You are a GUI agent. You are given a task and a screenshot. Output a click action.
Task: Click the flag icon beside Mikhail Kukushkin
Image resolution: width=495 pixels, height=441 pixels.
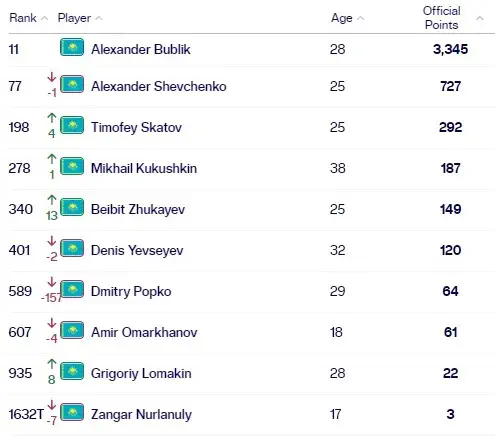pos(72,166)
